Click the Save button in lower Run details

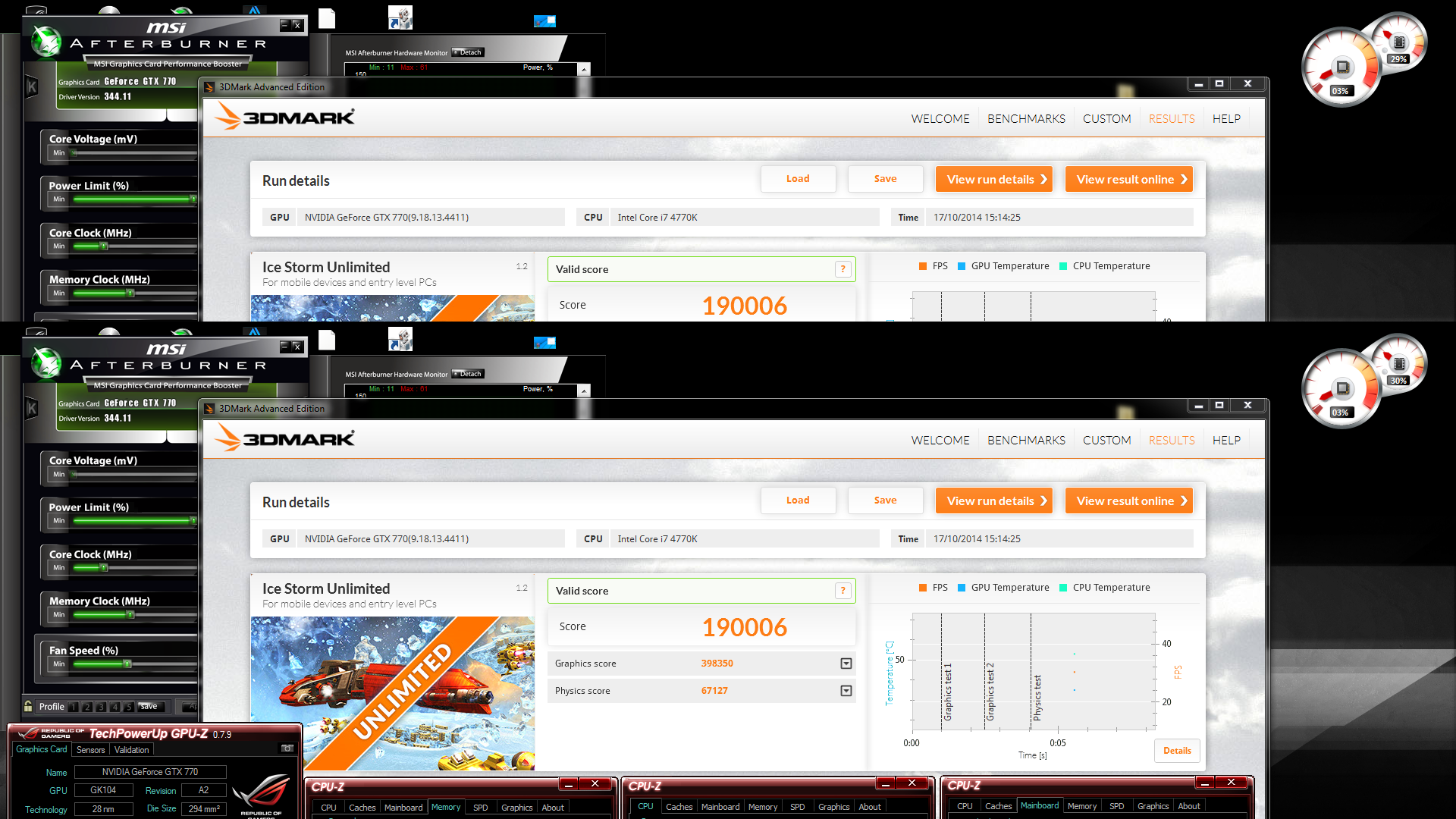pos(885,500)
